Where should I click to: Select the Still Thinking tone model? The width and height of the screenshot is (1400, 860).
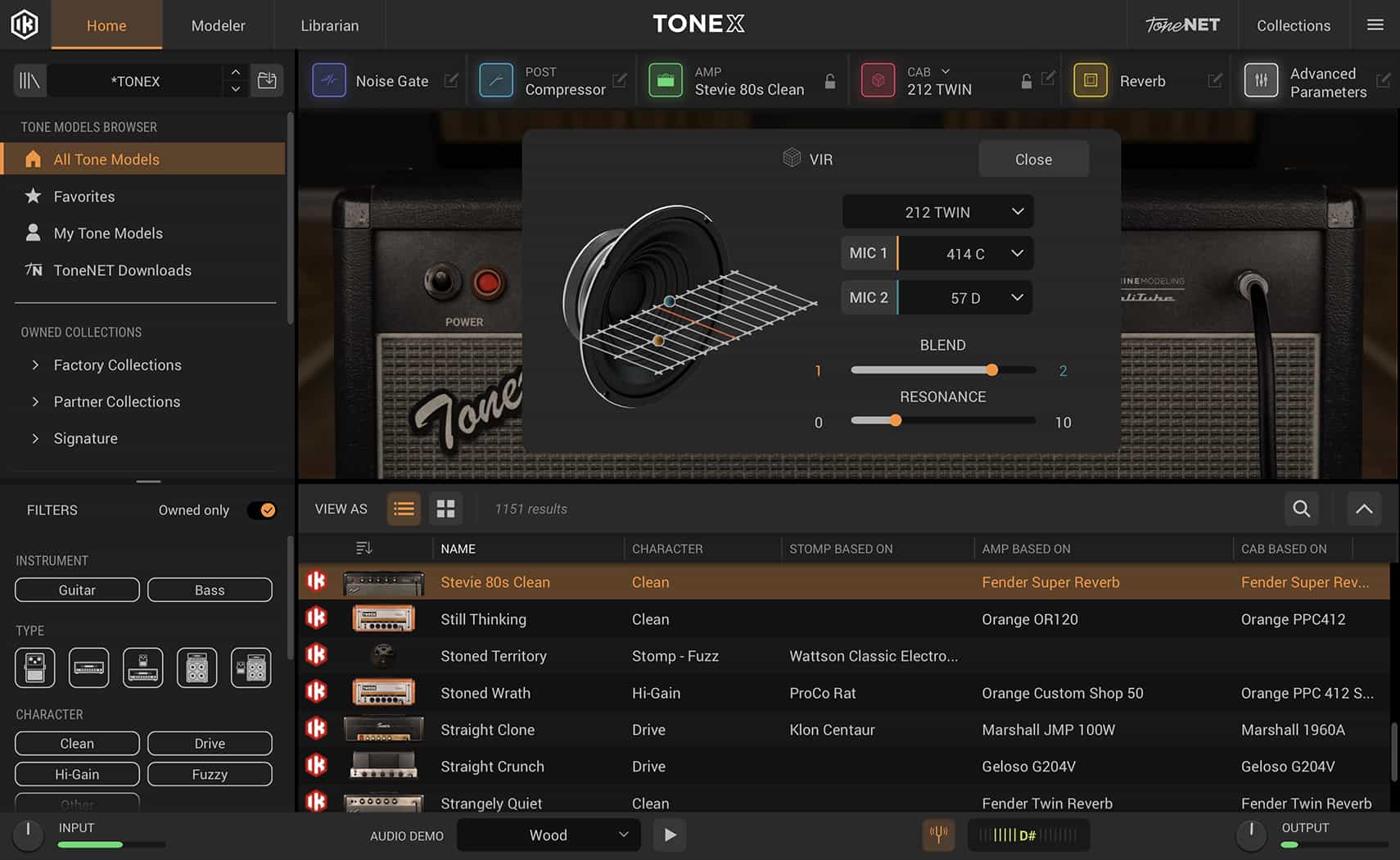click(844, 619)
